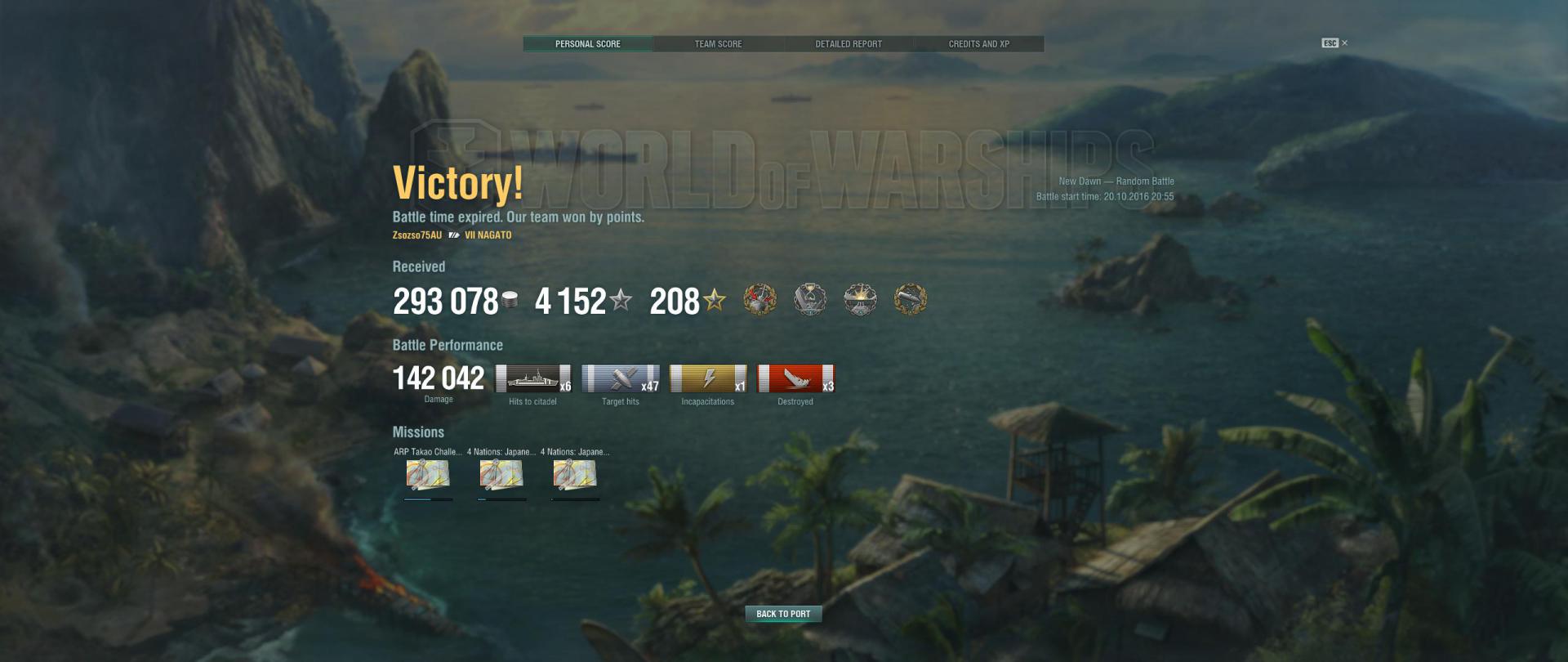Image resolution: width=1568 pixels, height=662 pixels.
Task: Click ARP Takao mission progress bar
Action: (x=428, y=499)
